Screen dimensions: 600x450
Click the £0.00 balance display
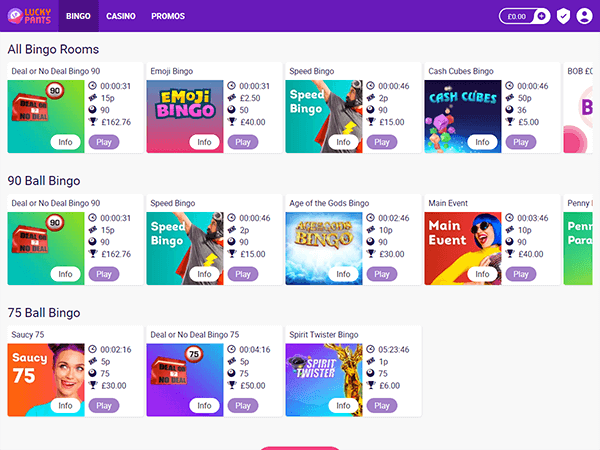pyautogui.click(x=516, y=16)
